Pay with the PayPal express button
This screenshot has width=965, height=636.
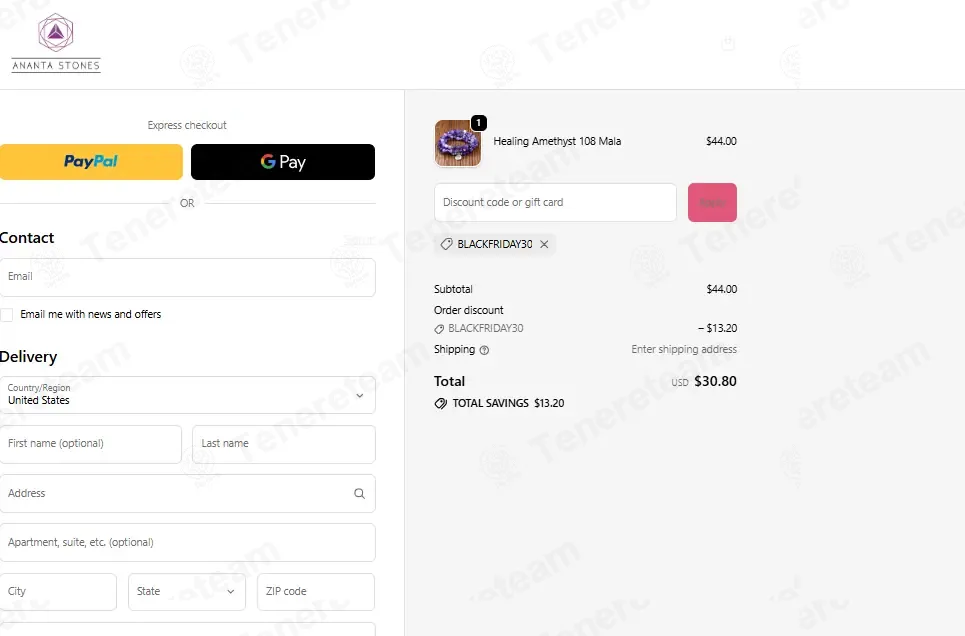tap(91, 162)
